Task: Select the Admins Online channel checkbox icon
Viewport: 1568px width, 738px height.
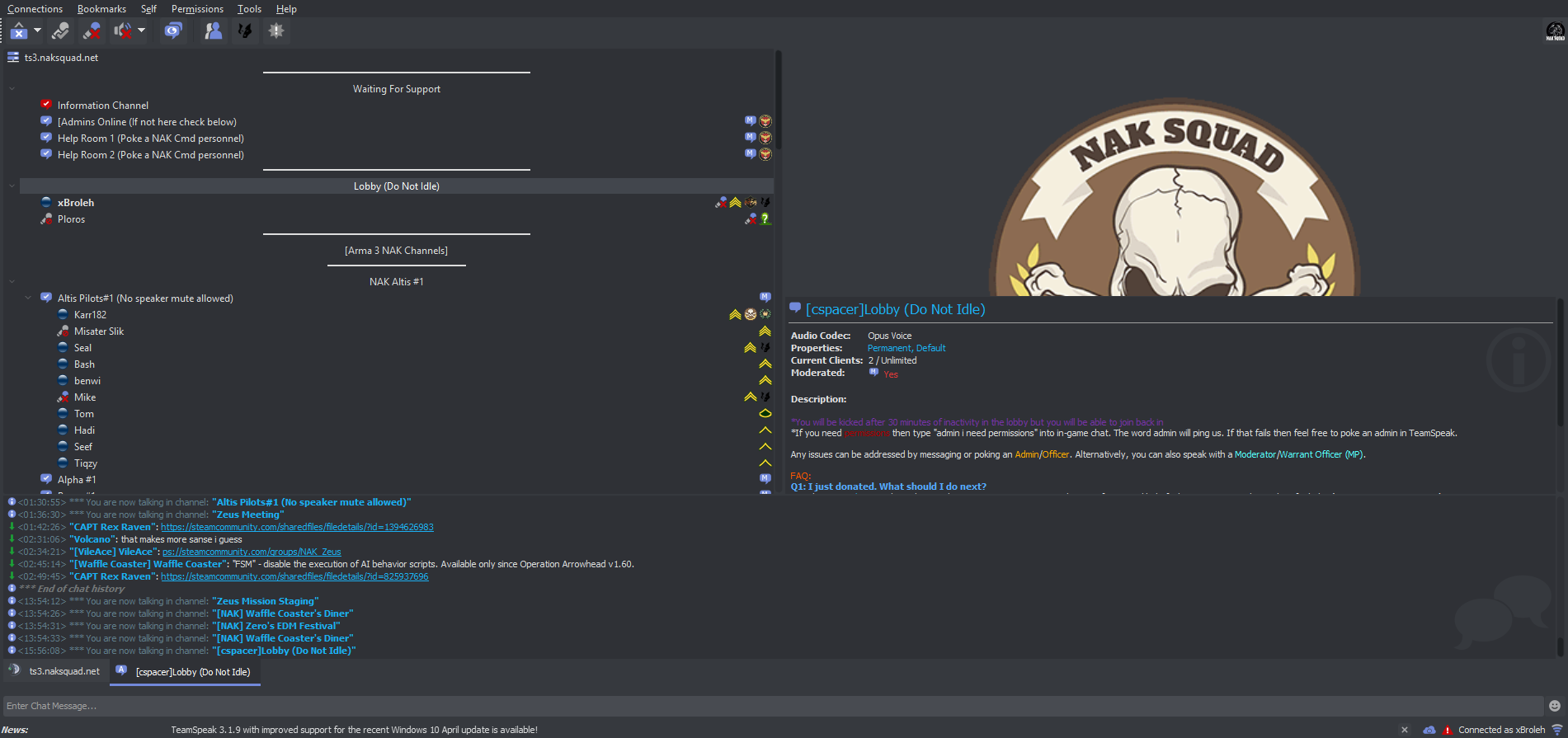Action: point(46,121)
